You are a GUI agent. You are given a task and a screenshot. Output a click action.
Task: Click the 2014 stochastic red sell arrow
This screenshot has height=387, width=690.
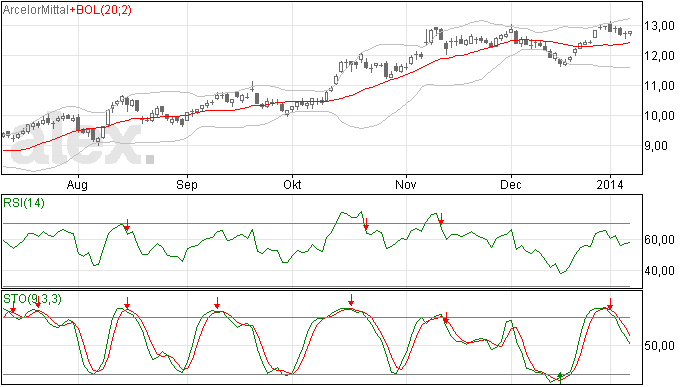pyautogui.click(x=610, y=304)
